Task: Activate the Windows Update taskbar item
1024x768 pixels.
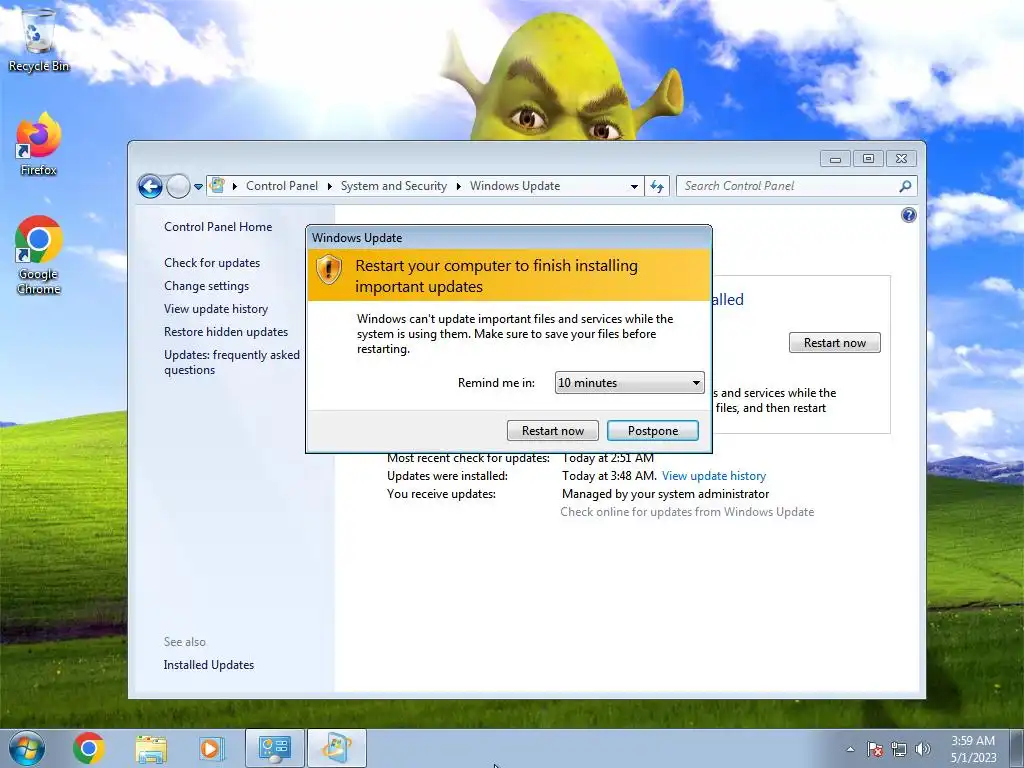Action: click(336, 748)
